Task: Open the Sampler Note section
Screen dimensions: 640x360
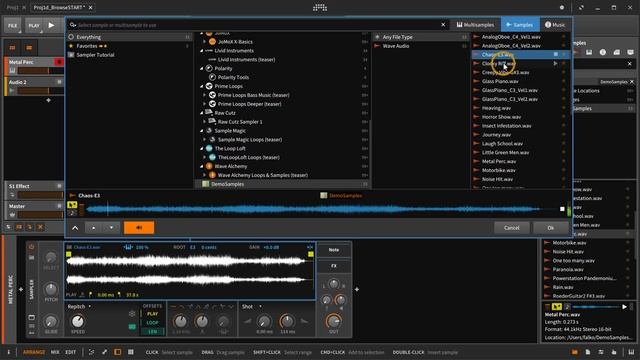Action: pos(334,250)
